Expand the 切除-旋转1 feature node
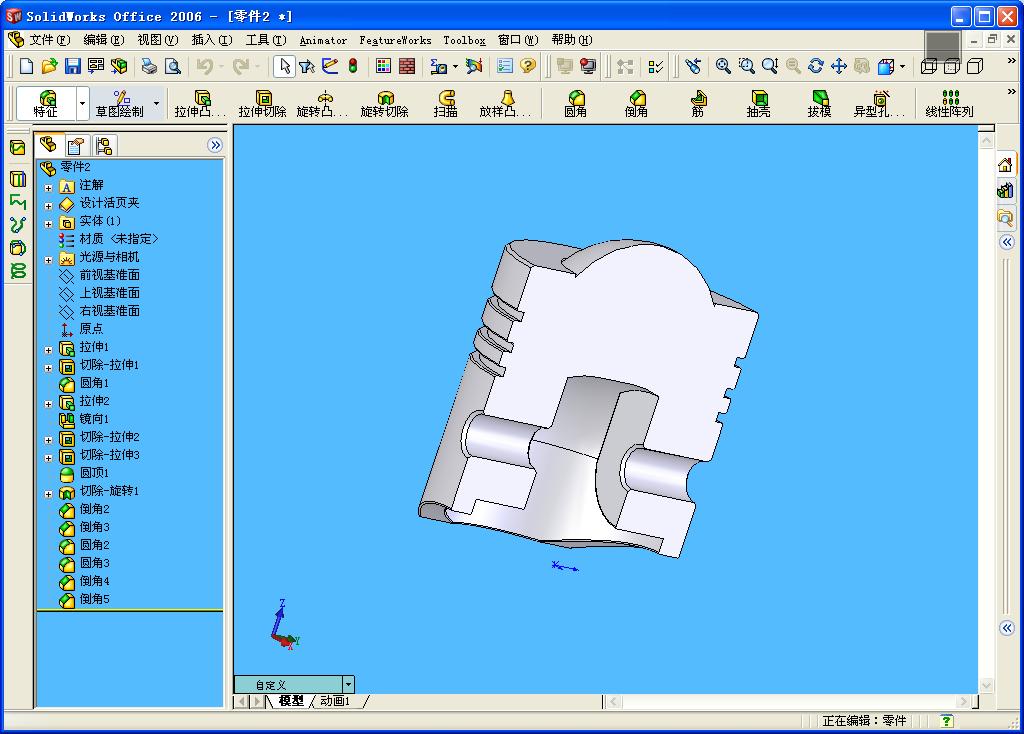Screen dimensions: 1024x734 [x=48, y=494]
